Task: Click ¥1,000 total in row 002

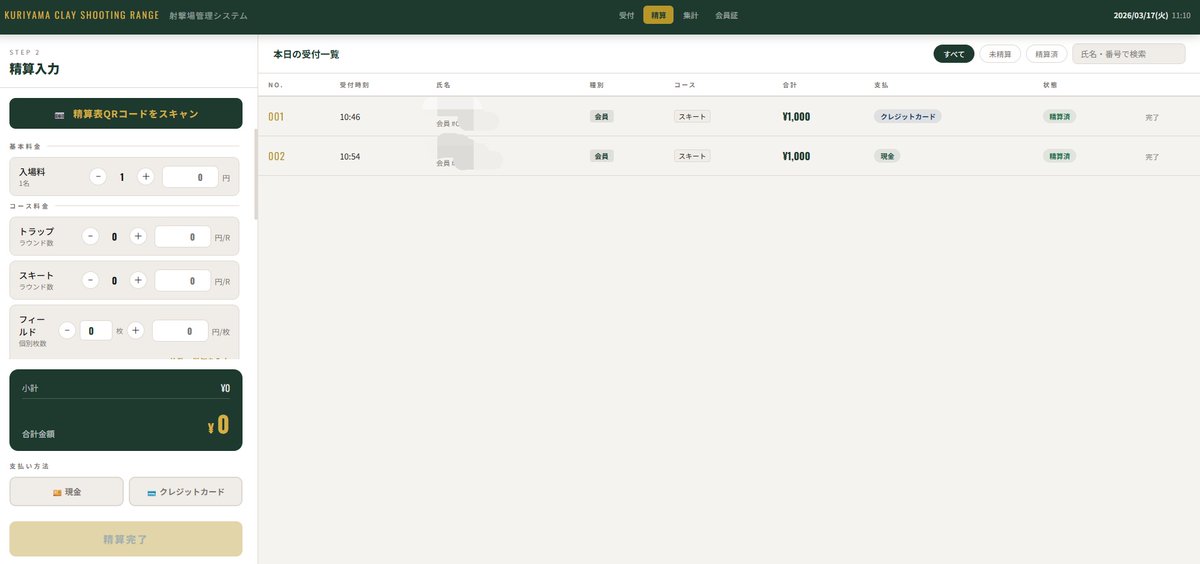Action: pyautogui.click(x=796, y=157)
